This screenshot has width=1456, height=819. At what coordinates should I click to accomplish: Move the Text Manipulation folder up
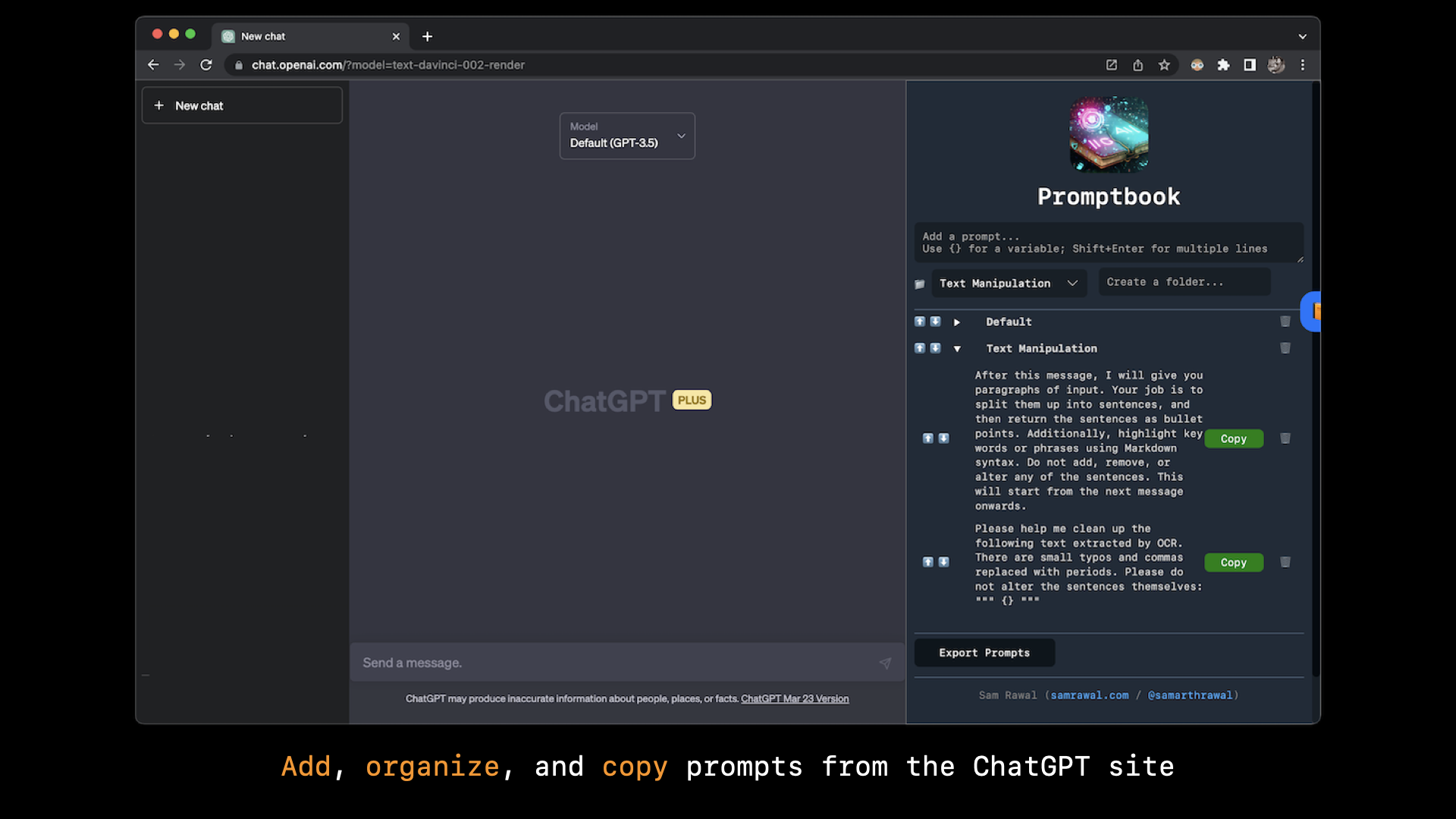pos(920,348)
